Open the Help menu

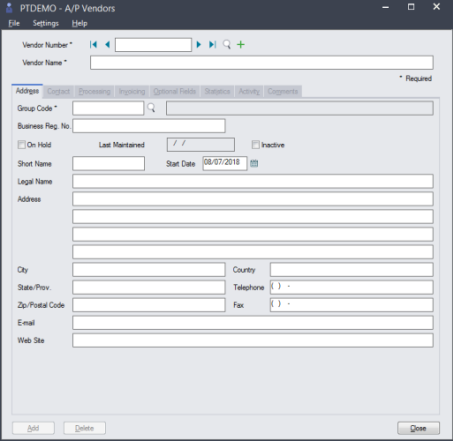pyautogui.click(x=80, y=23)
